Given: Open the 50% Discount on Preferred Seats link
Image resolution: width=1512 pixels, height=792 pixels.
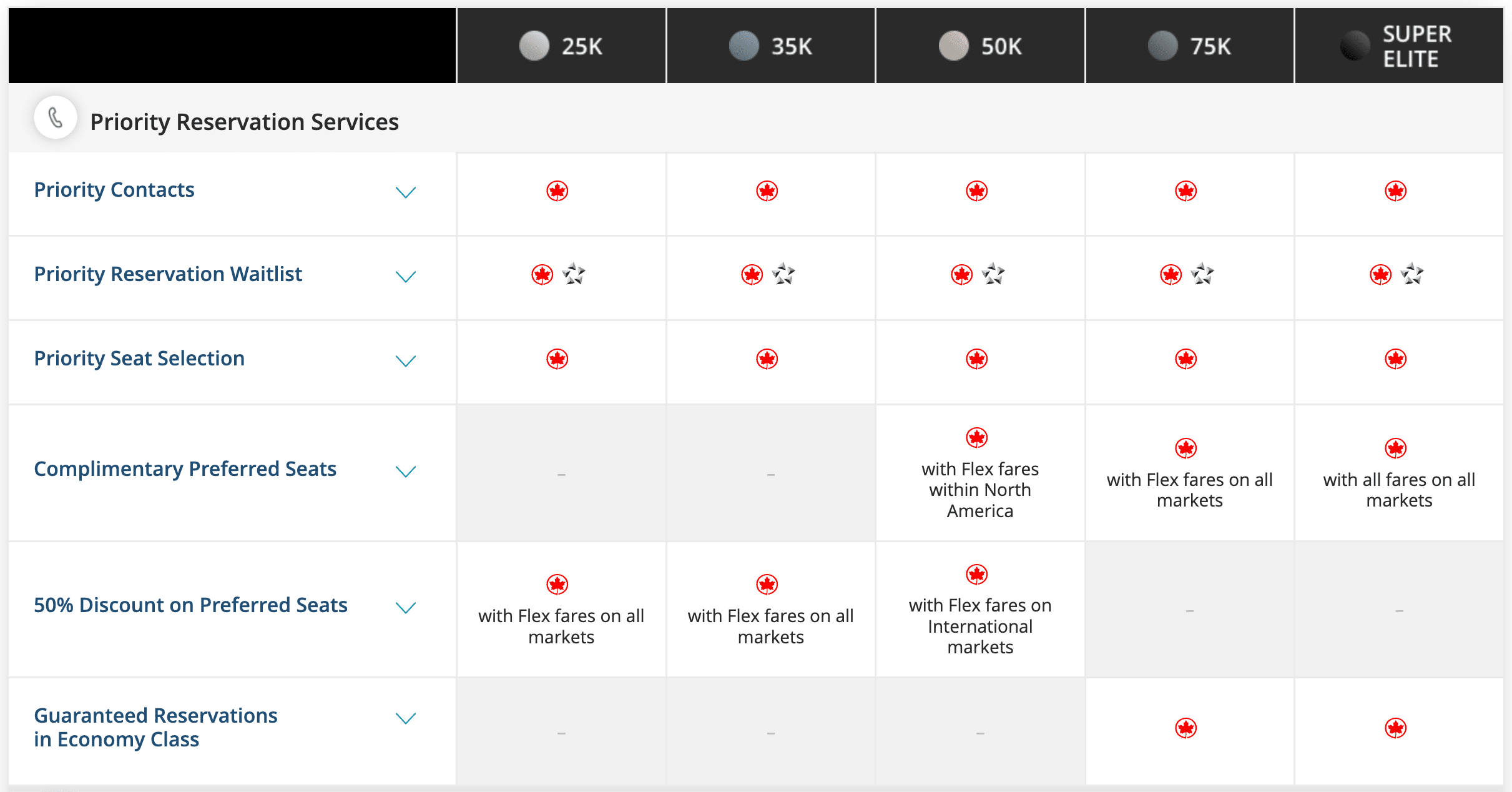Looking at the screenshot, I should pyautogui.click(x=190, y=605).
